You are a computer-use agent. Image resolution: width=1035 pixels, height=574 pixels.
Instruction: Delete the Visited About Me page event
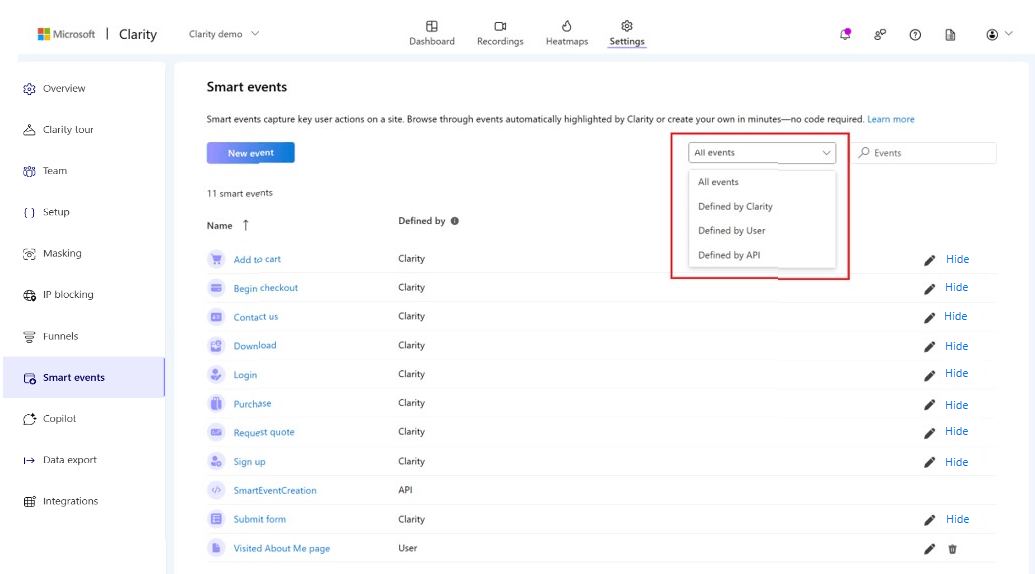point(952,549)
